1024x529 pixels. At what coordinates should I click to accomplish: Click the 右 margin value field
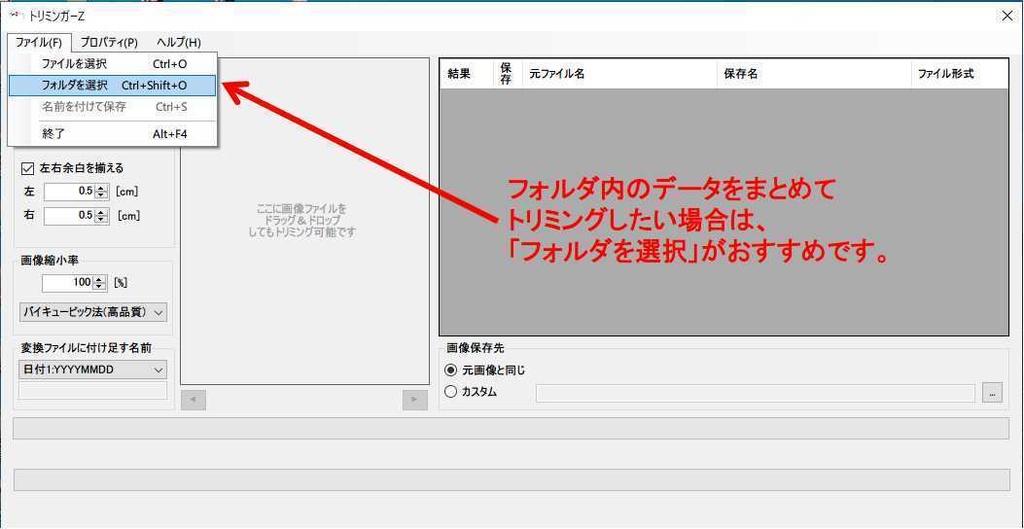click(x=70, y=216)
